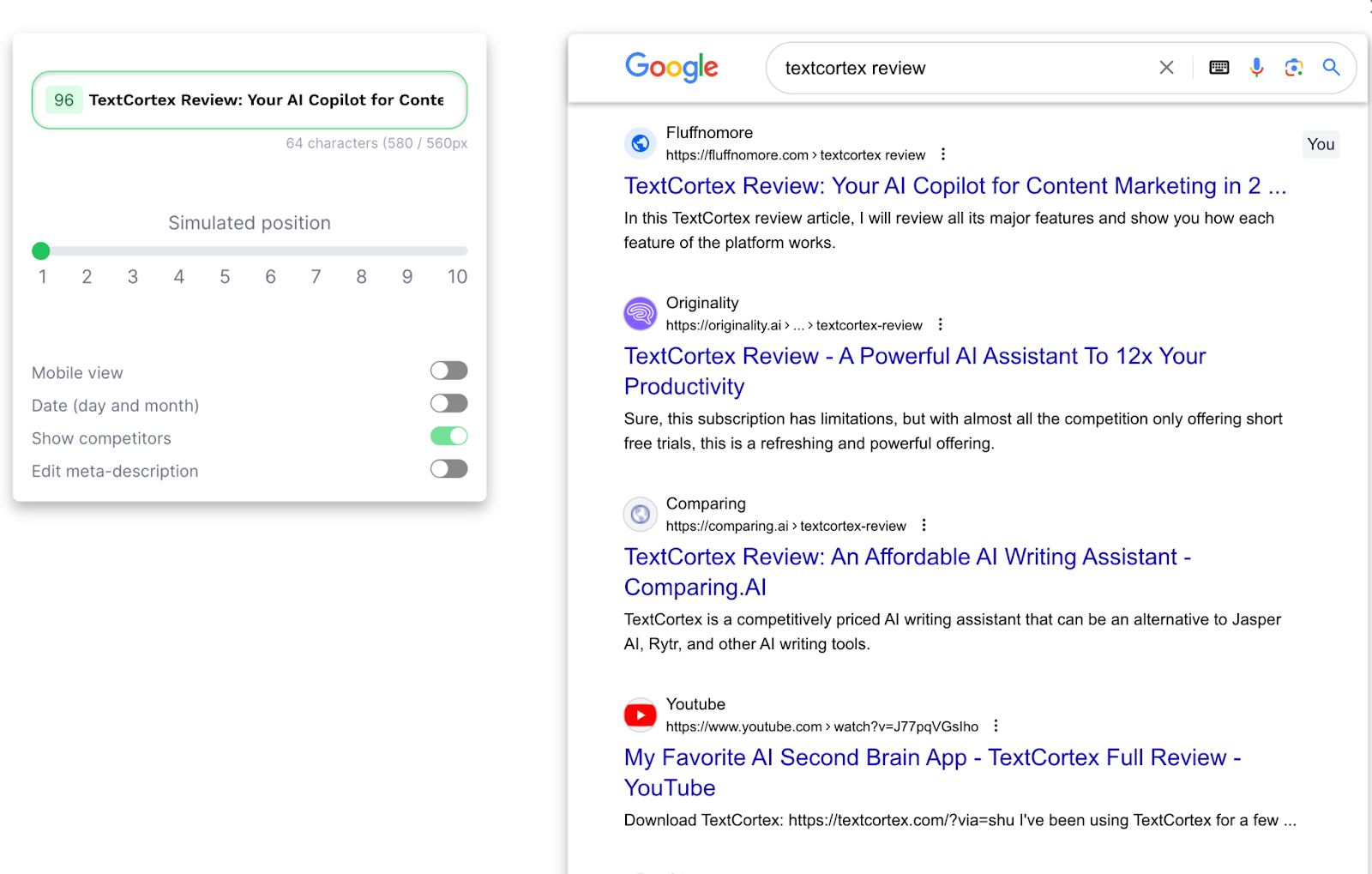
Task: Disable the Show competitors switch
Action: 448,436
